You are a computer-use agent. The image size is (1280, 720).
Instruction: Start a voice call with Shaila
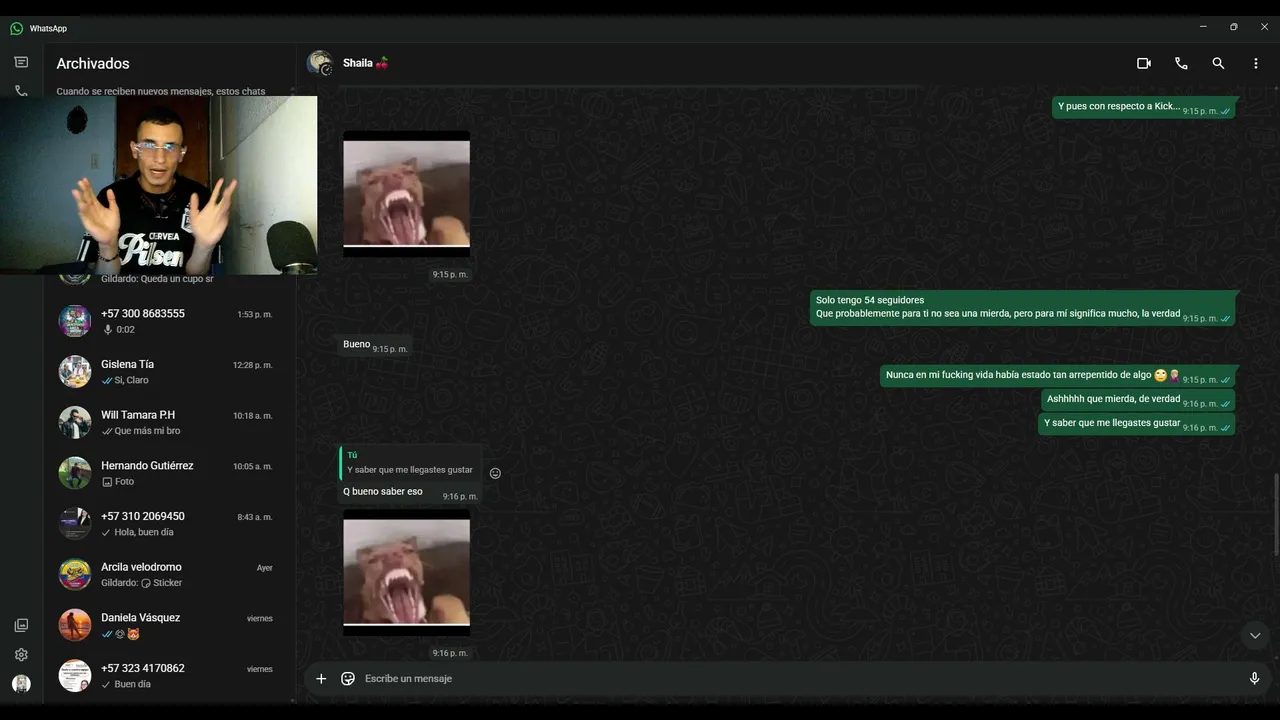pos(1181,63)
